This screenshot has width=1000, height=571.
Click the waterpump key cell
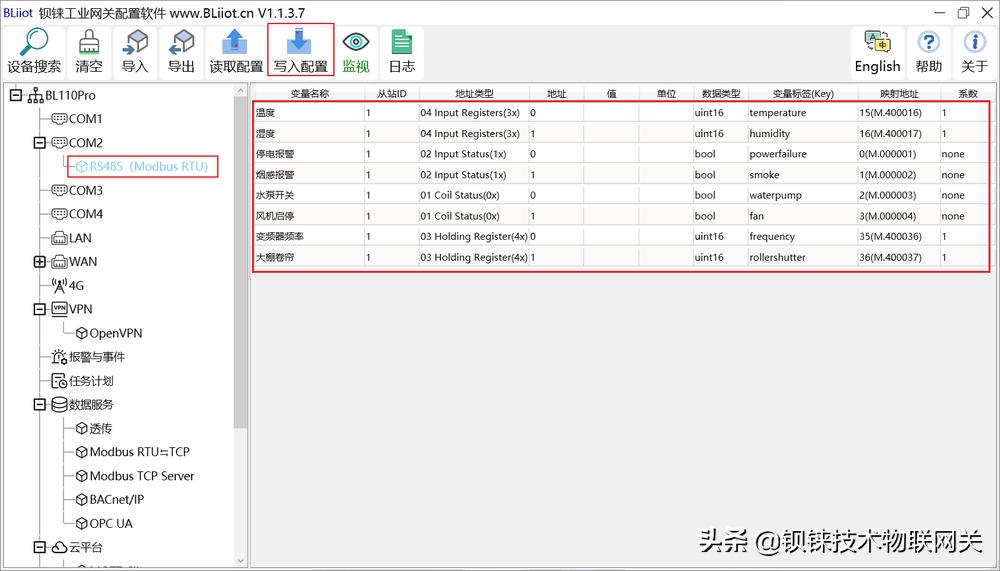pos(803,195)
